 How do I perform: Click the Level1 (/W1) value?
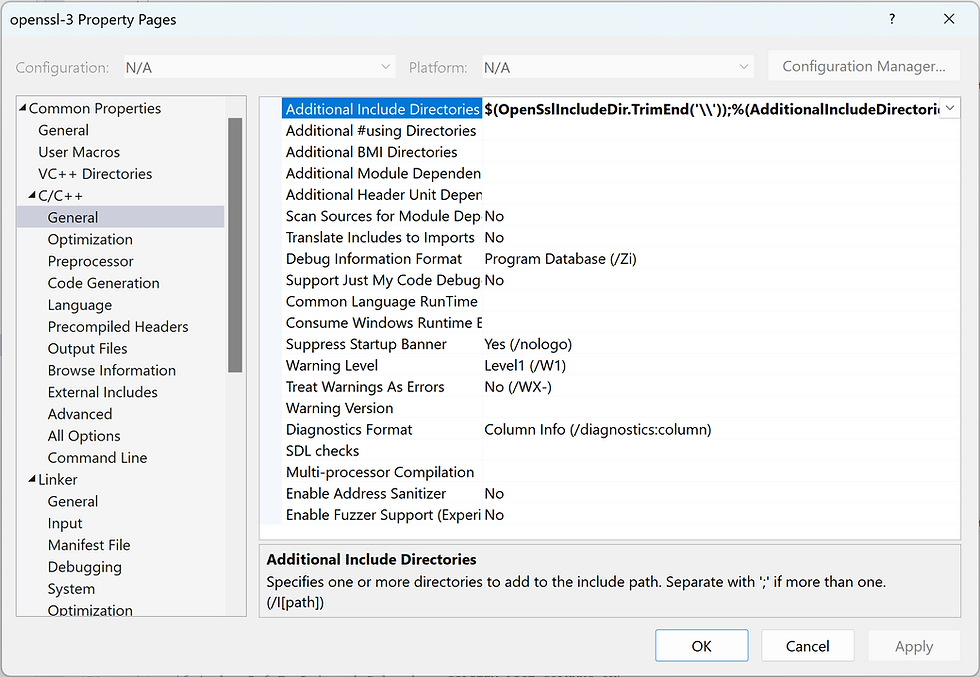click(525, 366)
